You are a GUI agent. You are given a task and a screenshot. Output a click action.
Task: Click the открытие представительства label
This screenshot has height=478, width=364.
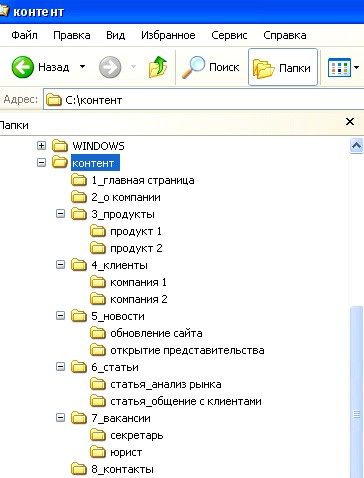click(187, 350)
